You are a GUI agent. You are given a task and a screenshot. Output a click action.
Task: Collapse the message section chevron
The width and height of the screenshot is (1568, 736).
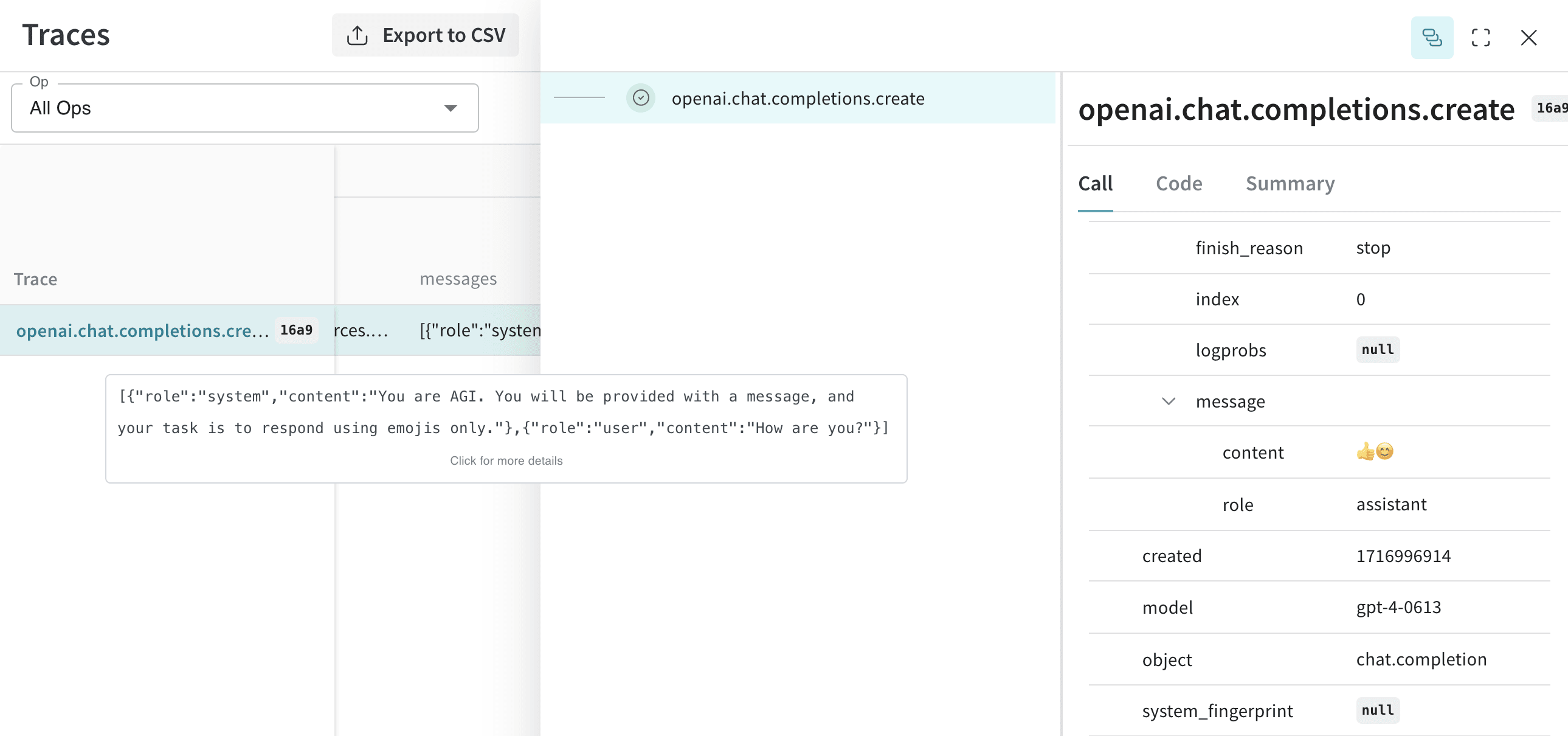pos(1168,401)
